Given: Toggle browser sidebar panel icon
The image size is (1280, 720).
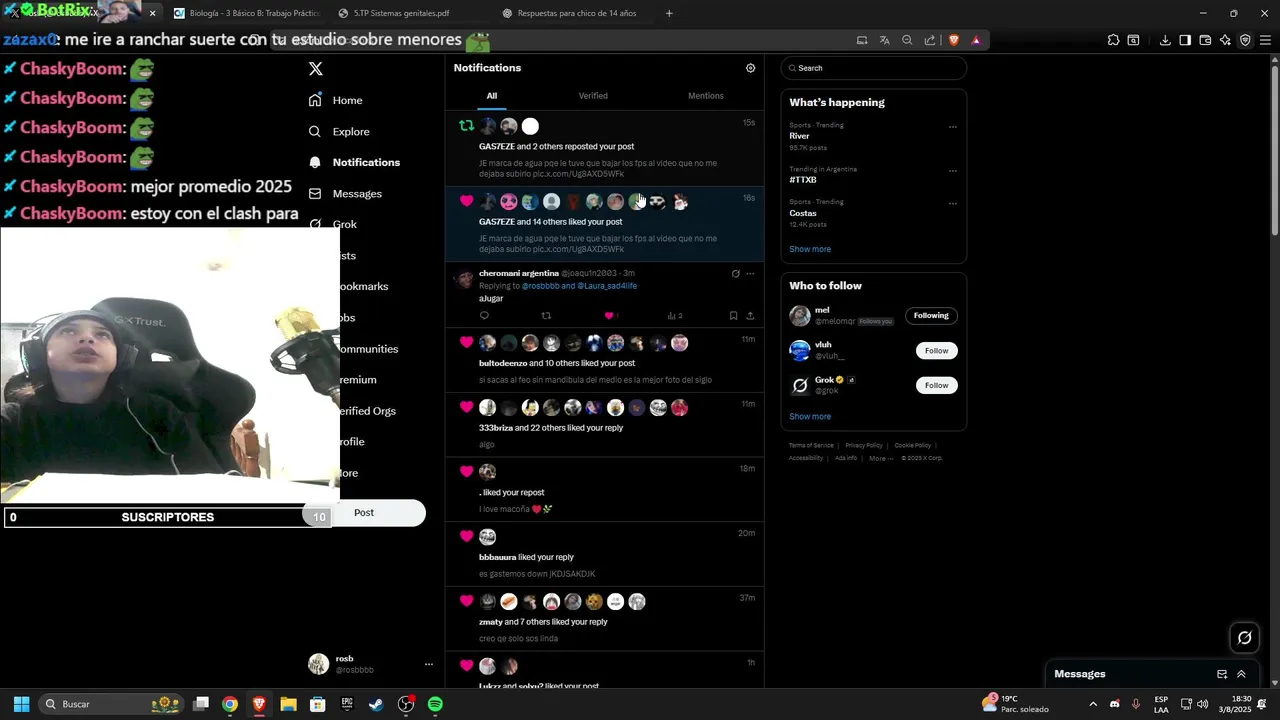Looking at the screenshot, I should point(1185,40).
